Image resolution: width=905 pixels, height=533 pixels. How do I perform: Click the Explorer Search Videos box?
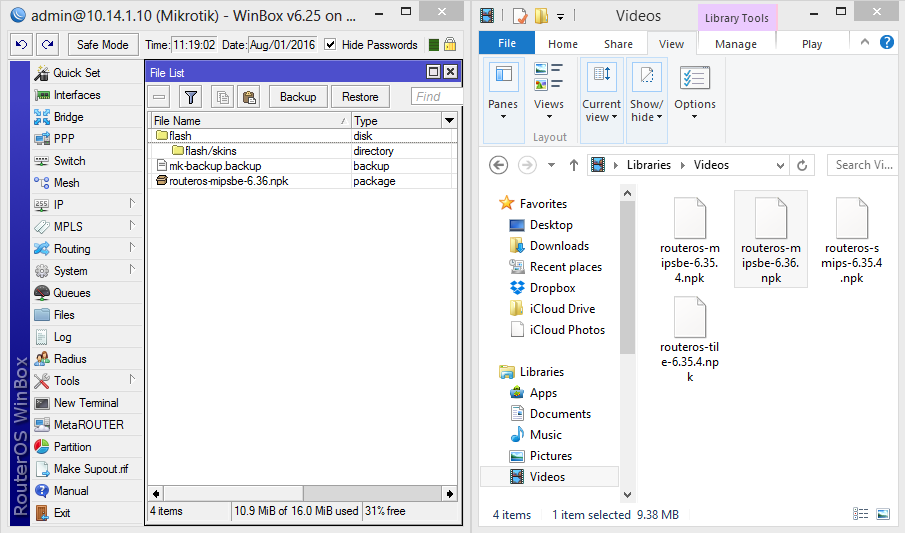point(862,165)
